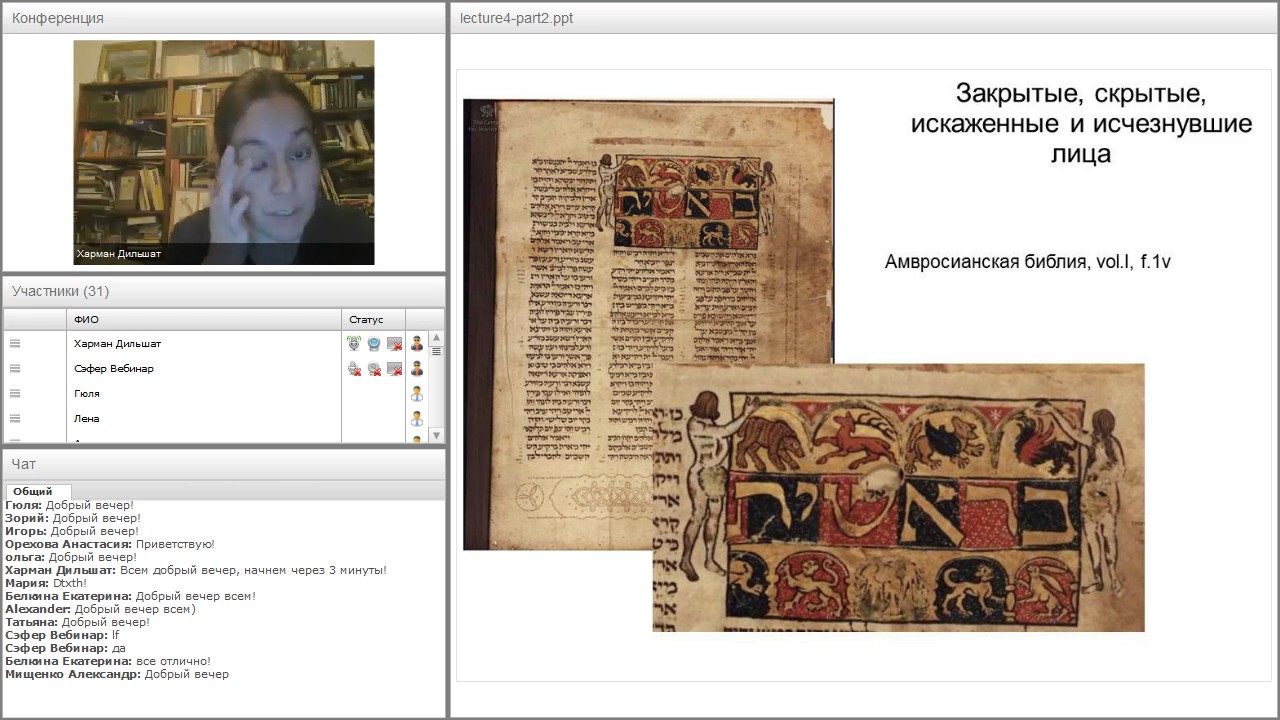Screen dimensions: 1280x720
Task: Click the participants list scrollbar thumb
Action: point(436,351)
